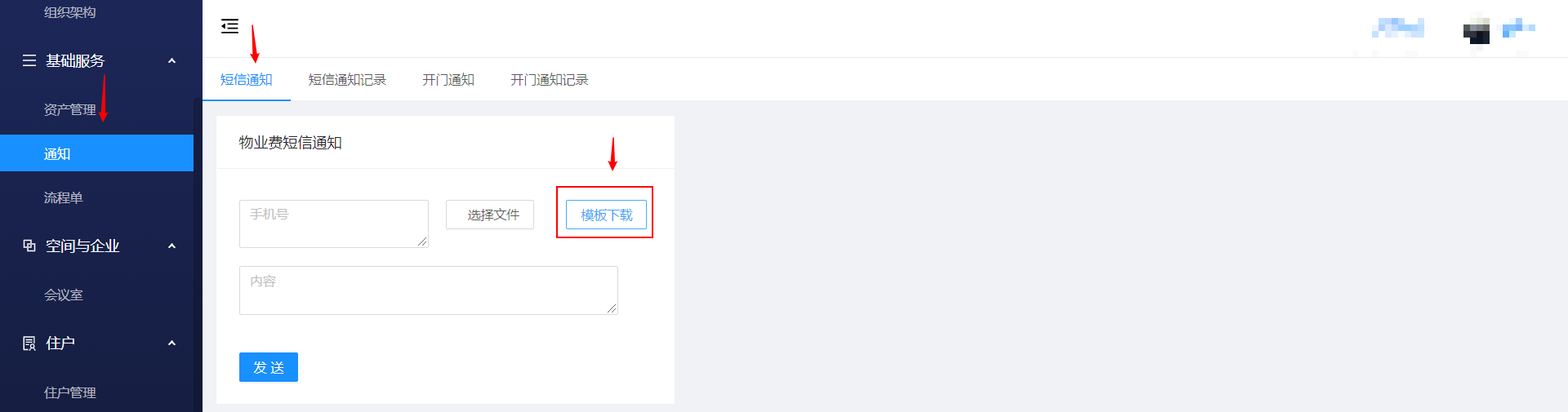Collapse the 空间与企业 chevron arrow
The width and height of the screenshot is (1568, 412).
[x=171, y=246]
